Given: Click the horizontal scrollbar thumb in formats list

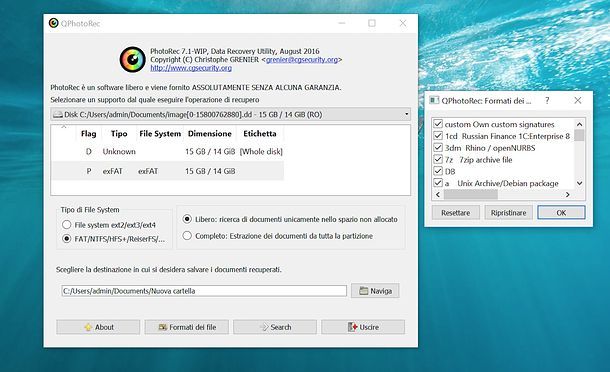Looking at the screenshot, I should coord(471,194).
